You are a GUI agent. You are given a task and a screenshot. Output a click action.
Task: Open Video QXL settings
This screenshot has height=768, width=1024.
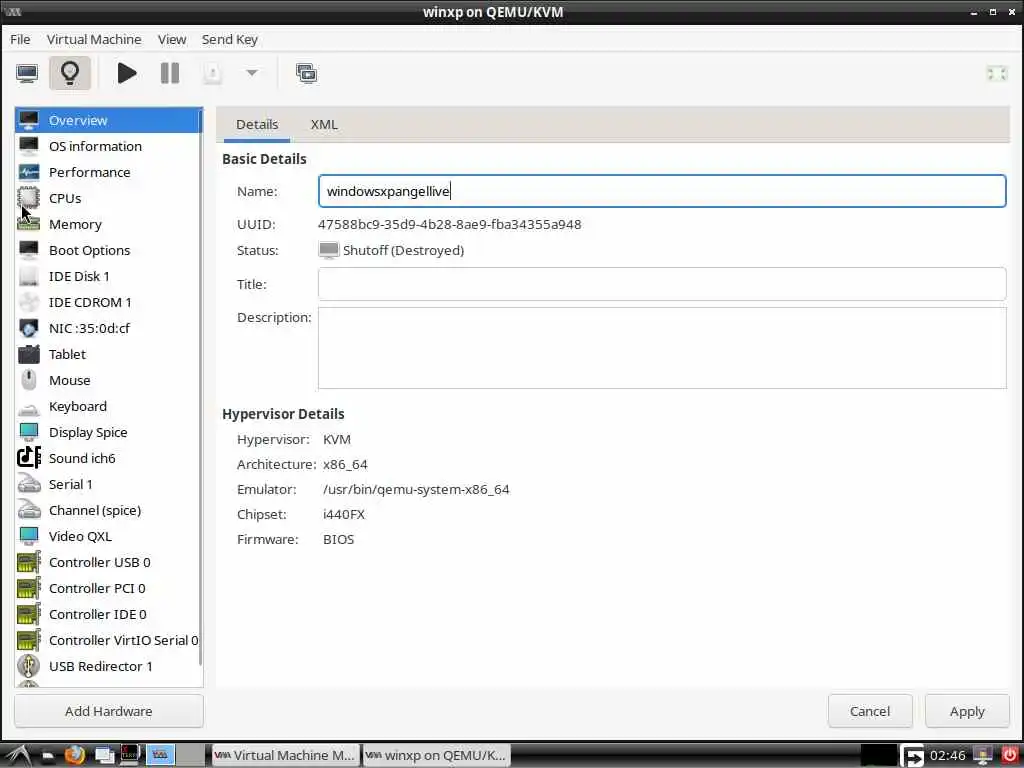point(108,536)
